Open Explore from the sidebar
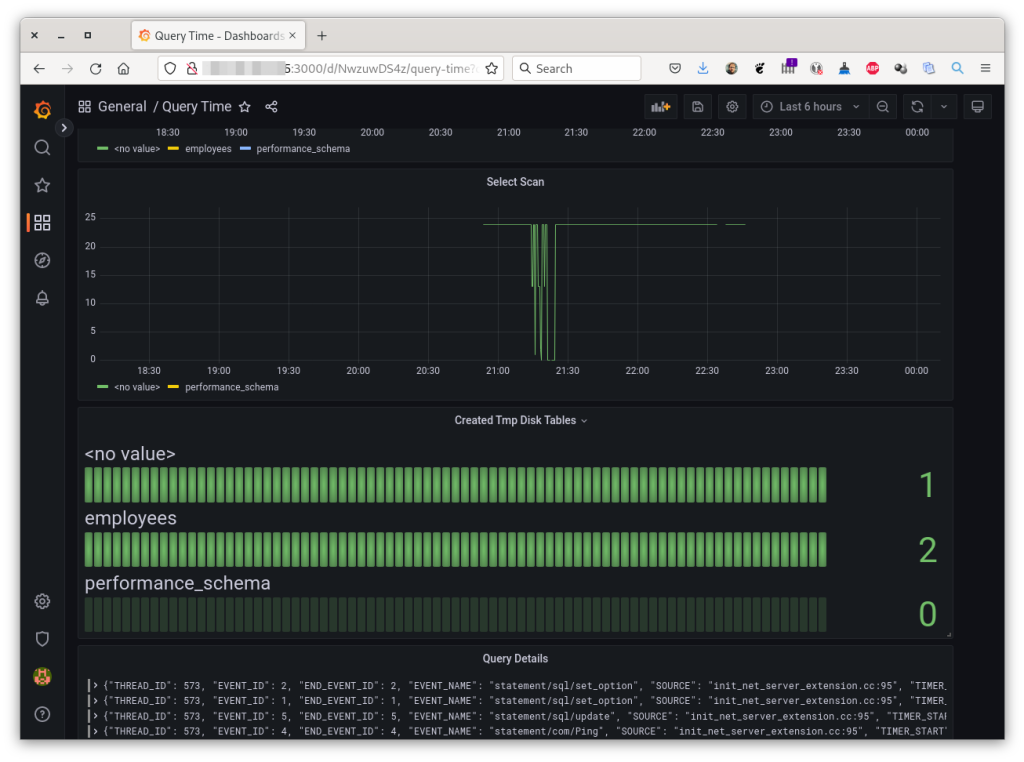The image size is (1024, 762). coord(42,260)
